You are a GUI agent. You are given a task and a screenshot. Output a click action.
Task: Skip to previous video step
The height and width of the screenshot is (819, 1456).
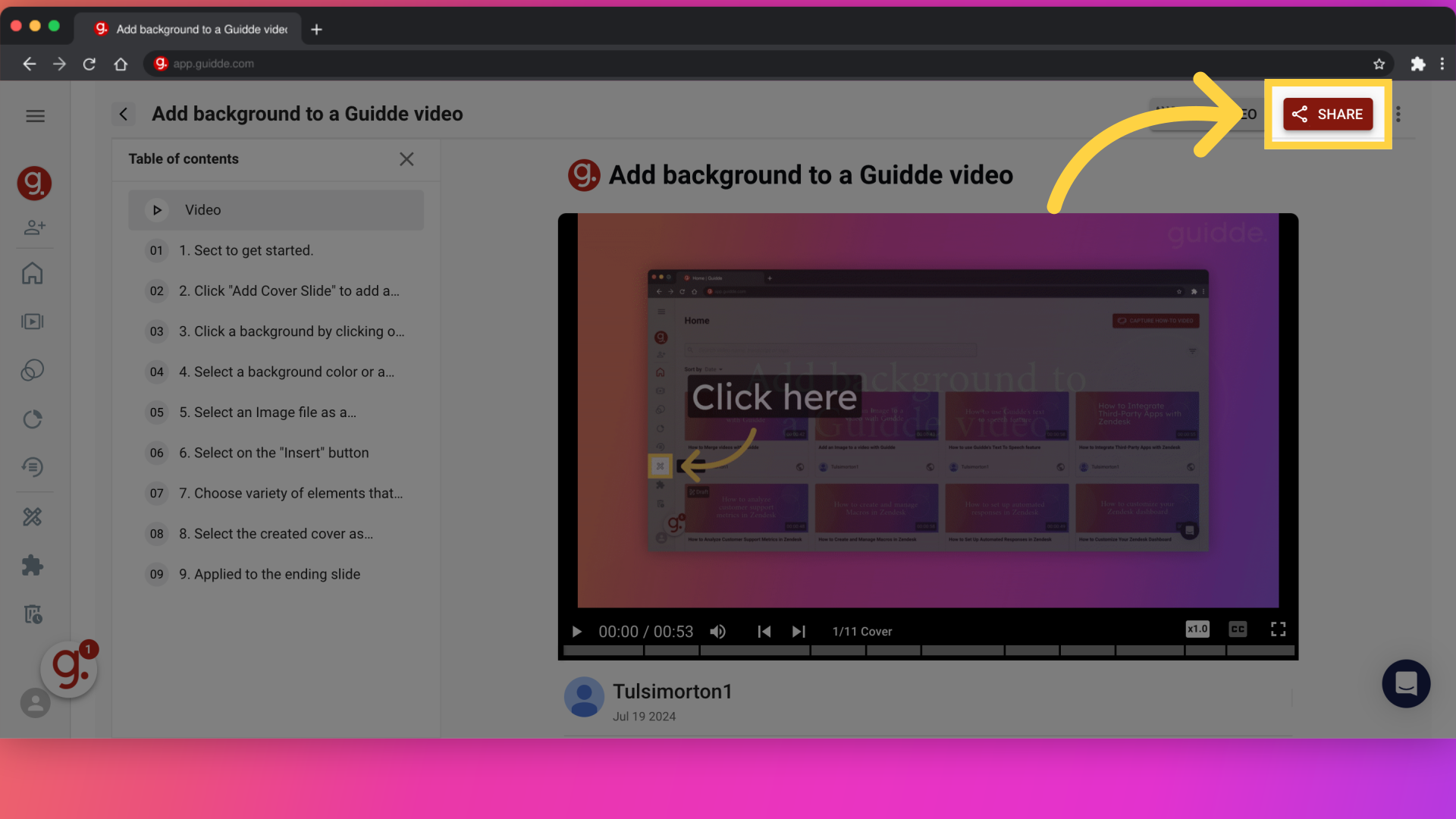point(764,632)
